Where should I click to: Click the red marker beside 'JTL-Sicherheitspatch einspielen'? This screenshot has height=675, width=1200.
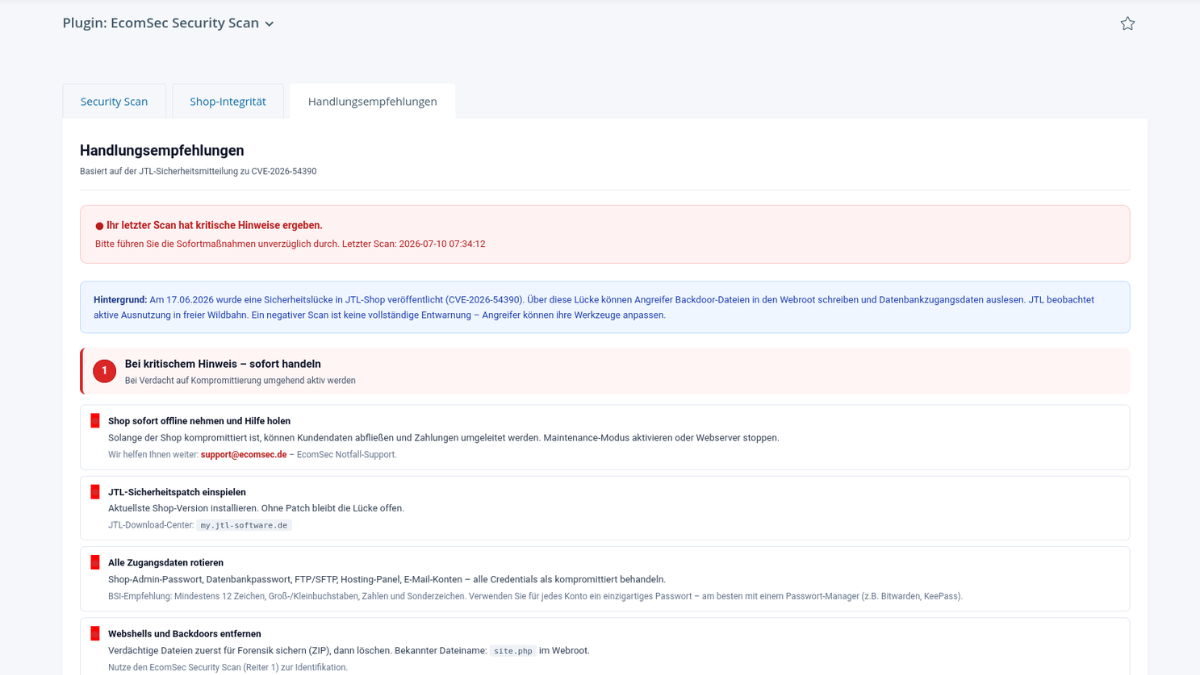(95, 491)
